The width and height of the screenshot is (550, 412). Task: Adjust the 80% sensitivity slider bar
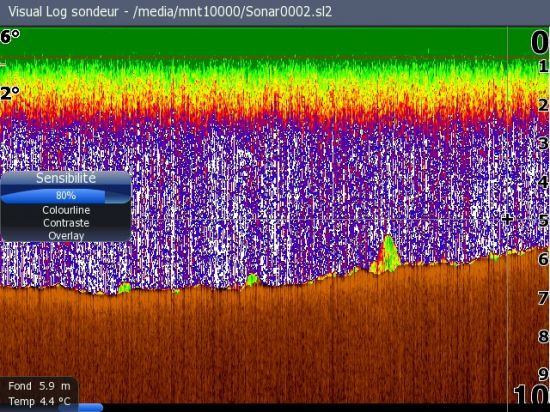point(66,195)
